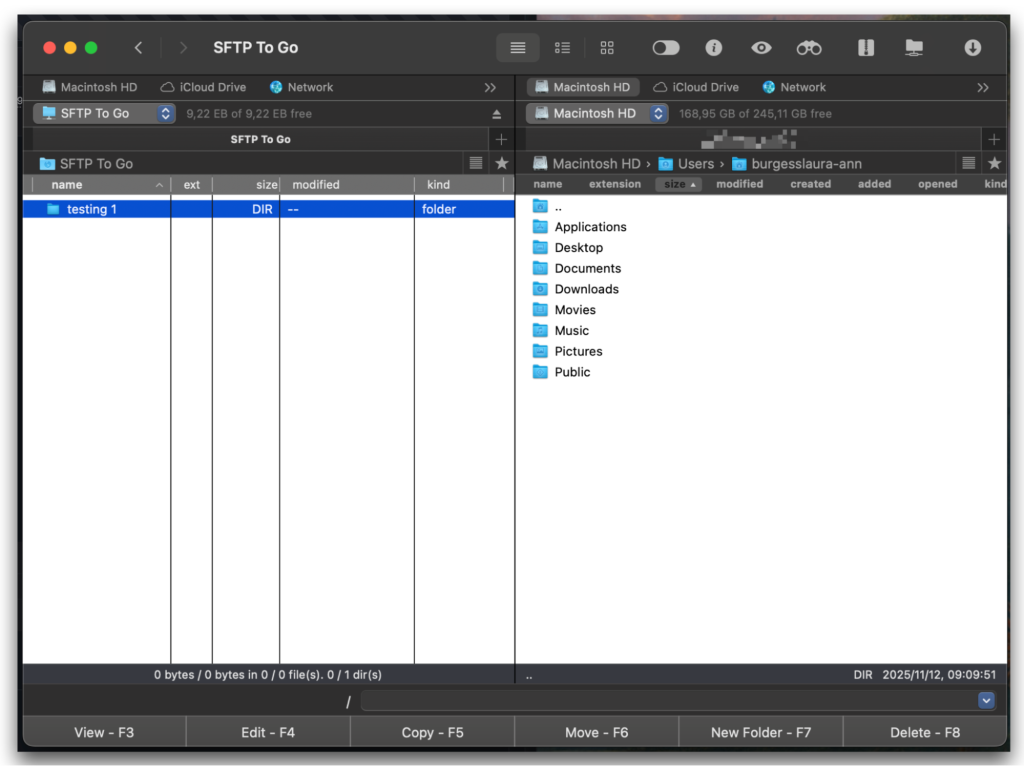
Task: Click the New Folder - F7 button
Action: [760, 733]
